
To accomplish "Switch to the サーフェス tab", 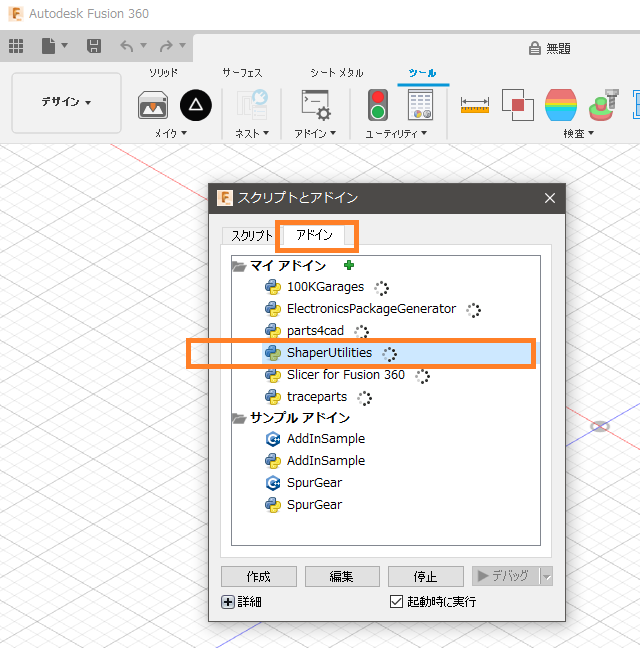I will 242,73.
